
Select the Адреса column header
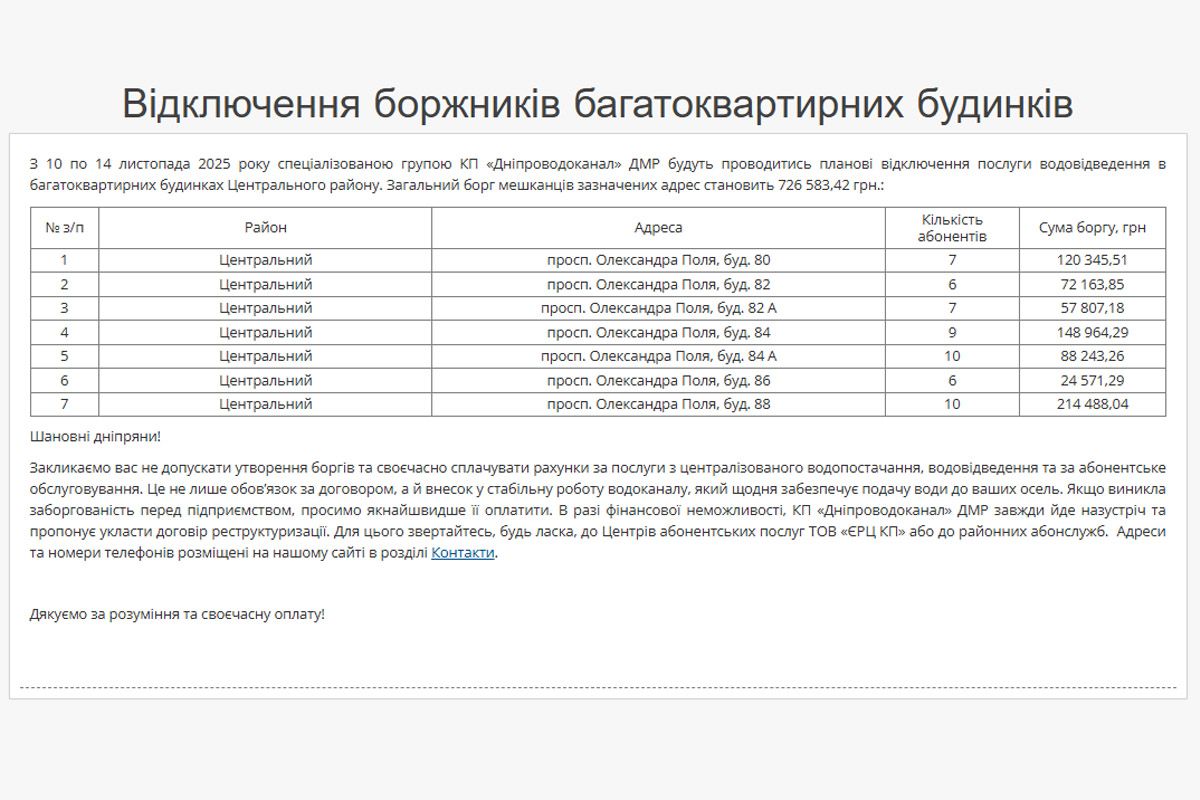pyautogui.click(x=657, y=227)
